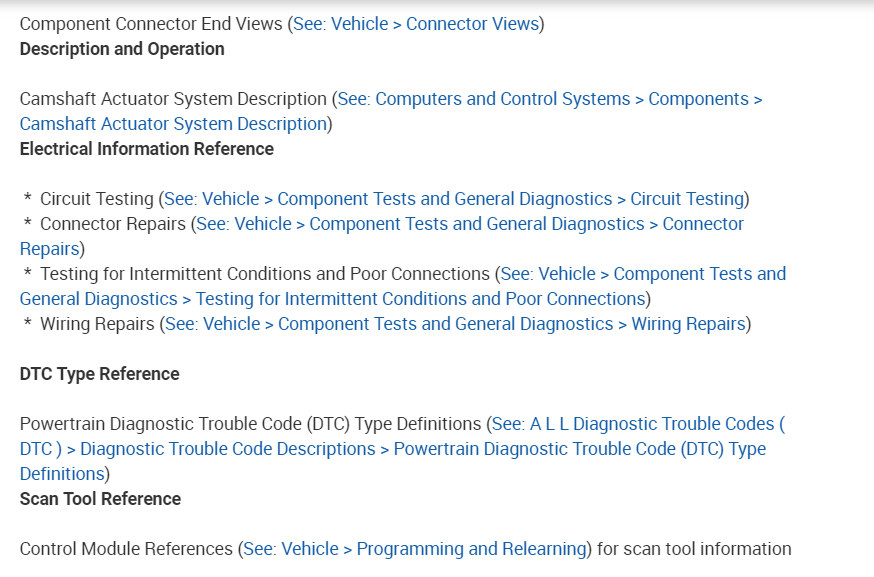
Task: Click the black Testing for Intermittent Conditions text
Action: click(265, 274)
